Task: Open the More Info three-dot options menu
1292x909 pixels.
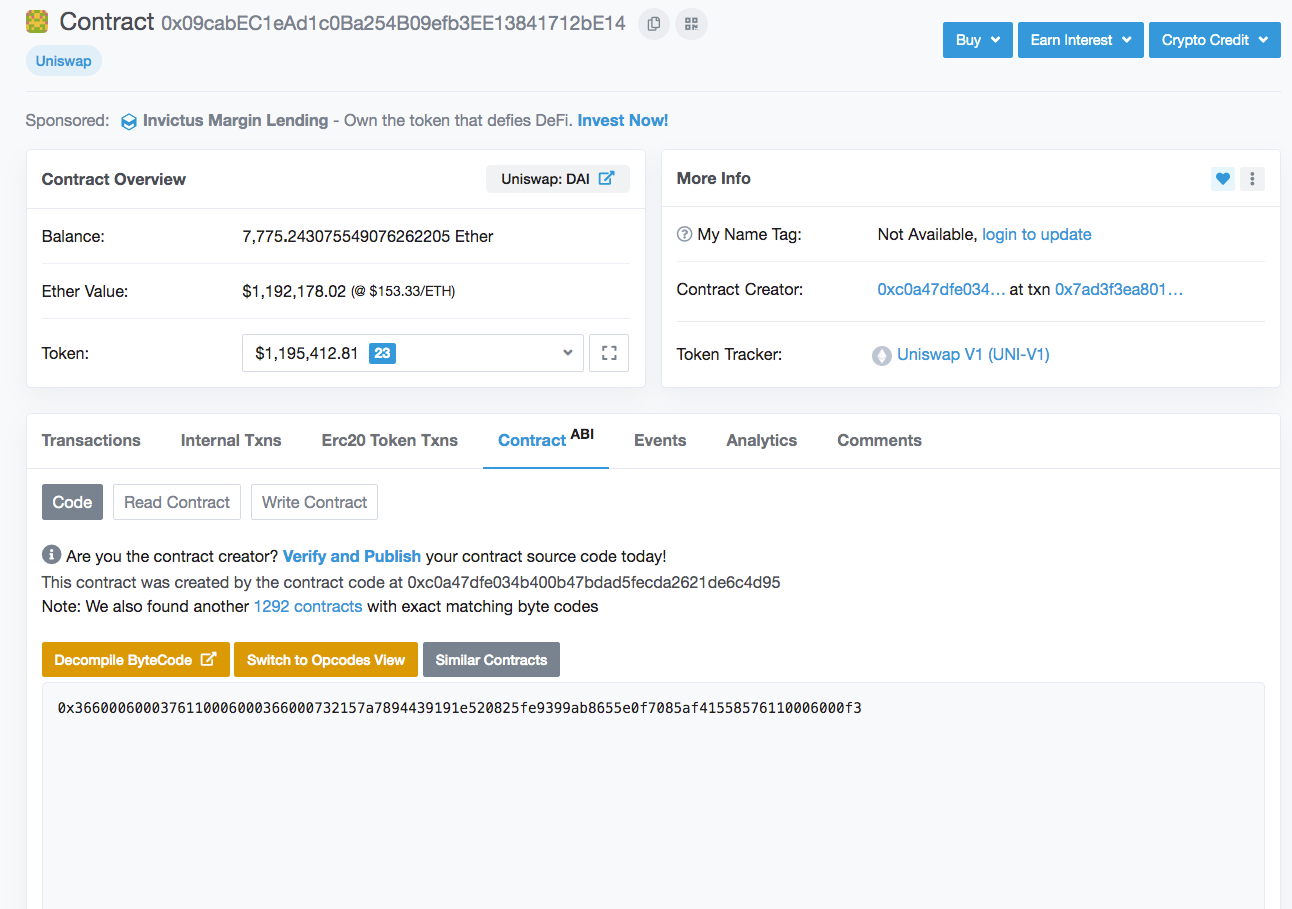Action: pyautogui.click(x=1252, y=179)
